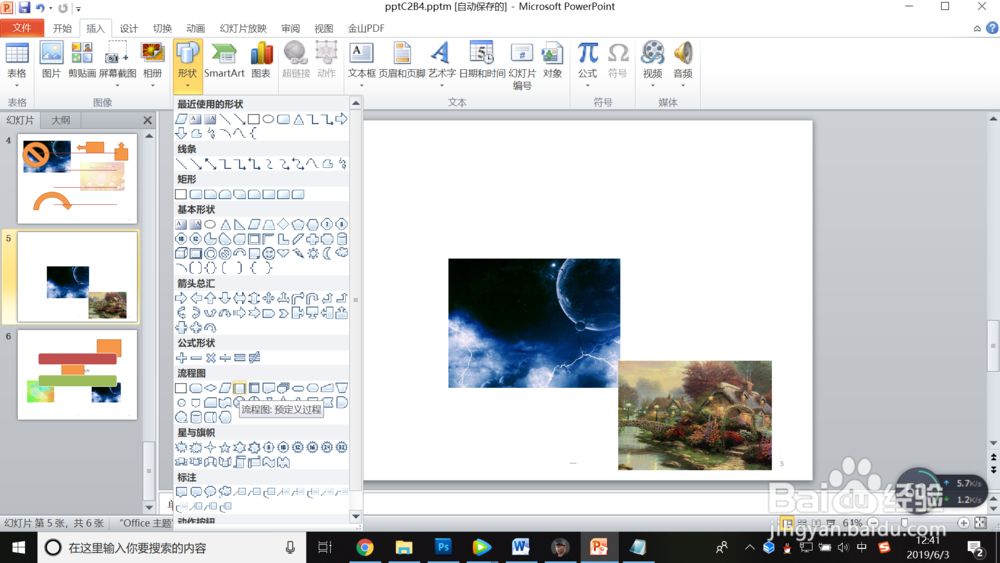Undo the last action
This screenshot has width=1000, height=563.
40,8
